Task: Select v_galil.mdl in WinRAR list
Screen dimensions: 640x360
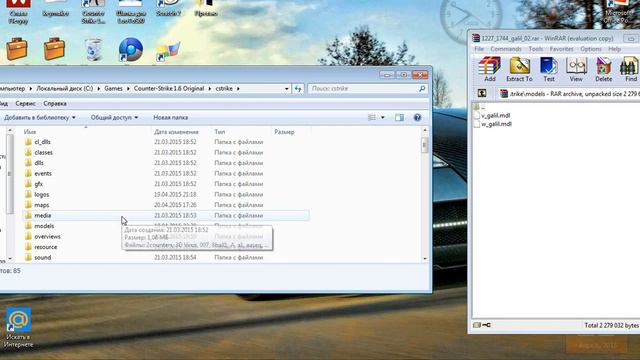Action: point(496,116)
